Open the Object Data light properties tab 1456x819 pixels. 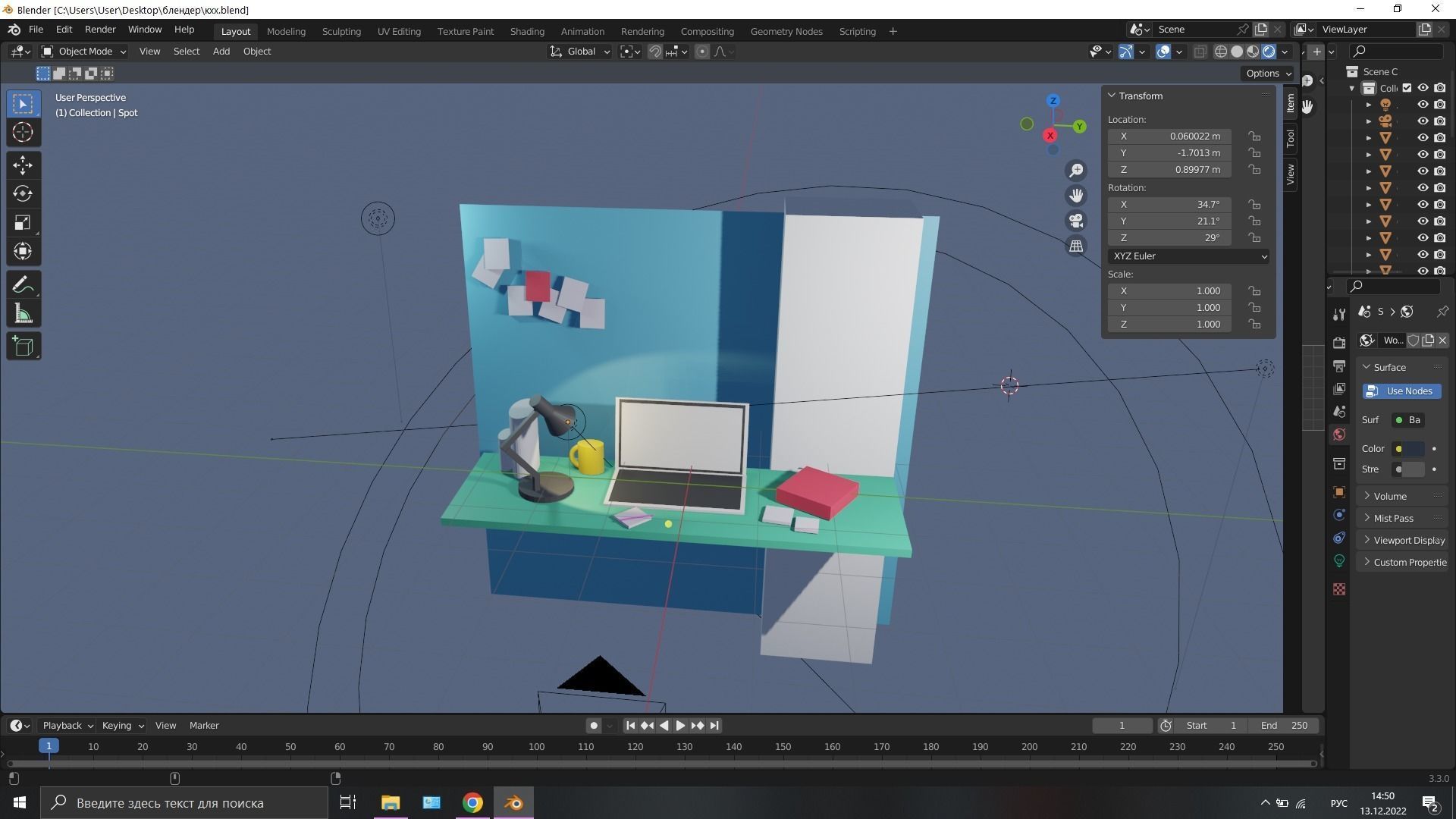[1339, 560]
